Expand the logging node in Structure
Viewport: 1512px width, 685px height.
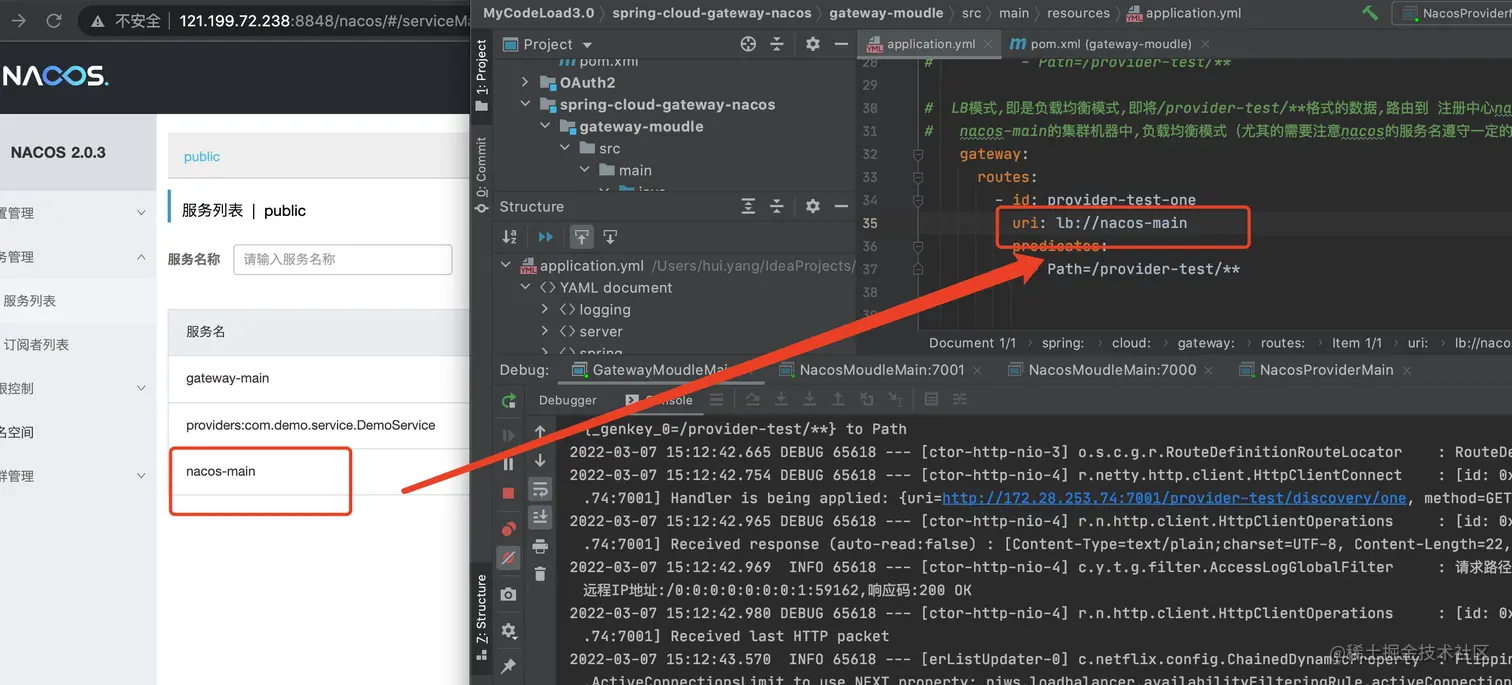coord(545,310)
